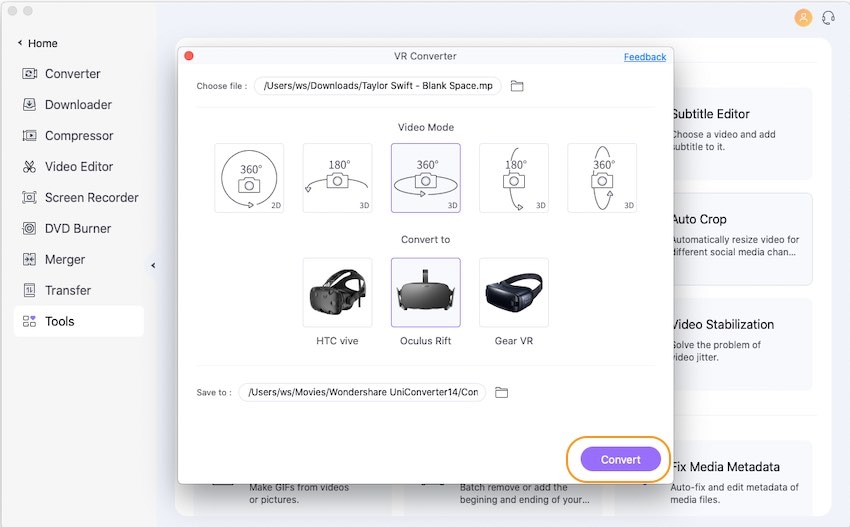Viewport: 850px width, 527px height.
Task: Select Oculus Rift headset as target
Action: pos(426,292)
